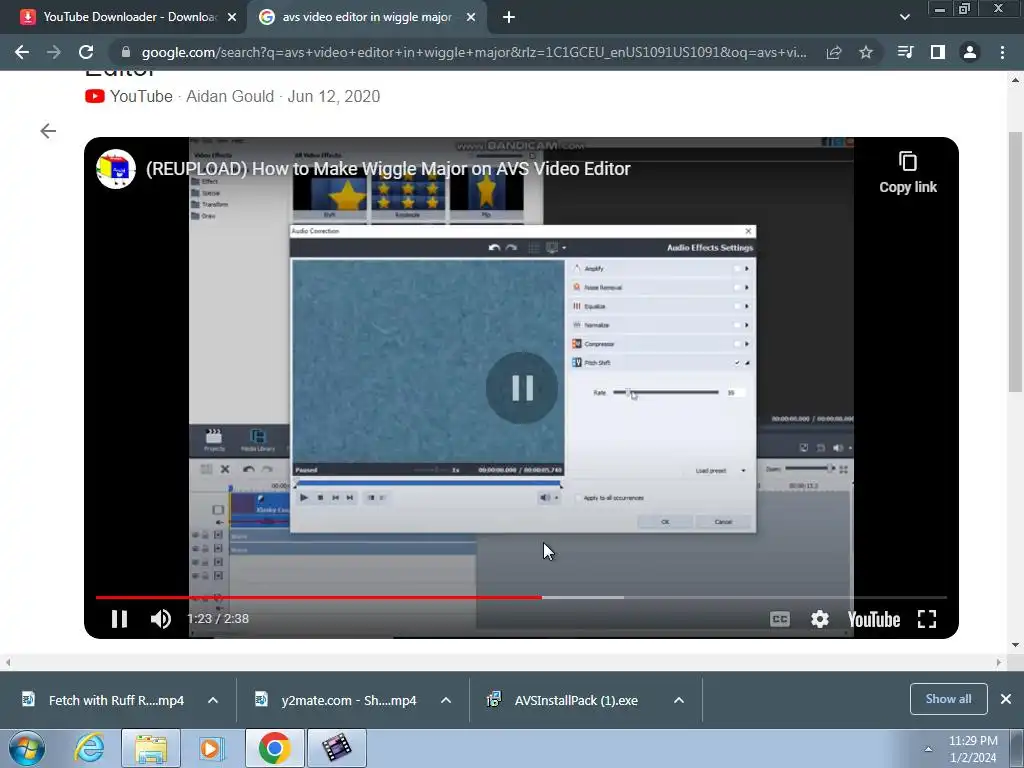Select the avs video editor Google tab

[x=366, y=17]
